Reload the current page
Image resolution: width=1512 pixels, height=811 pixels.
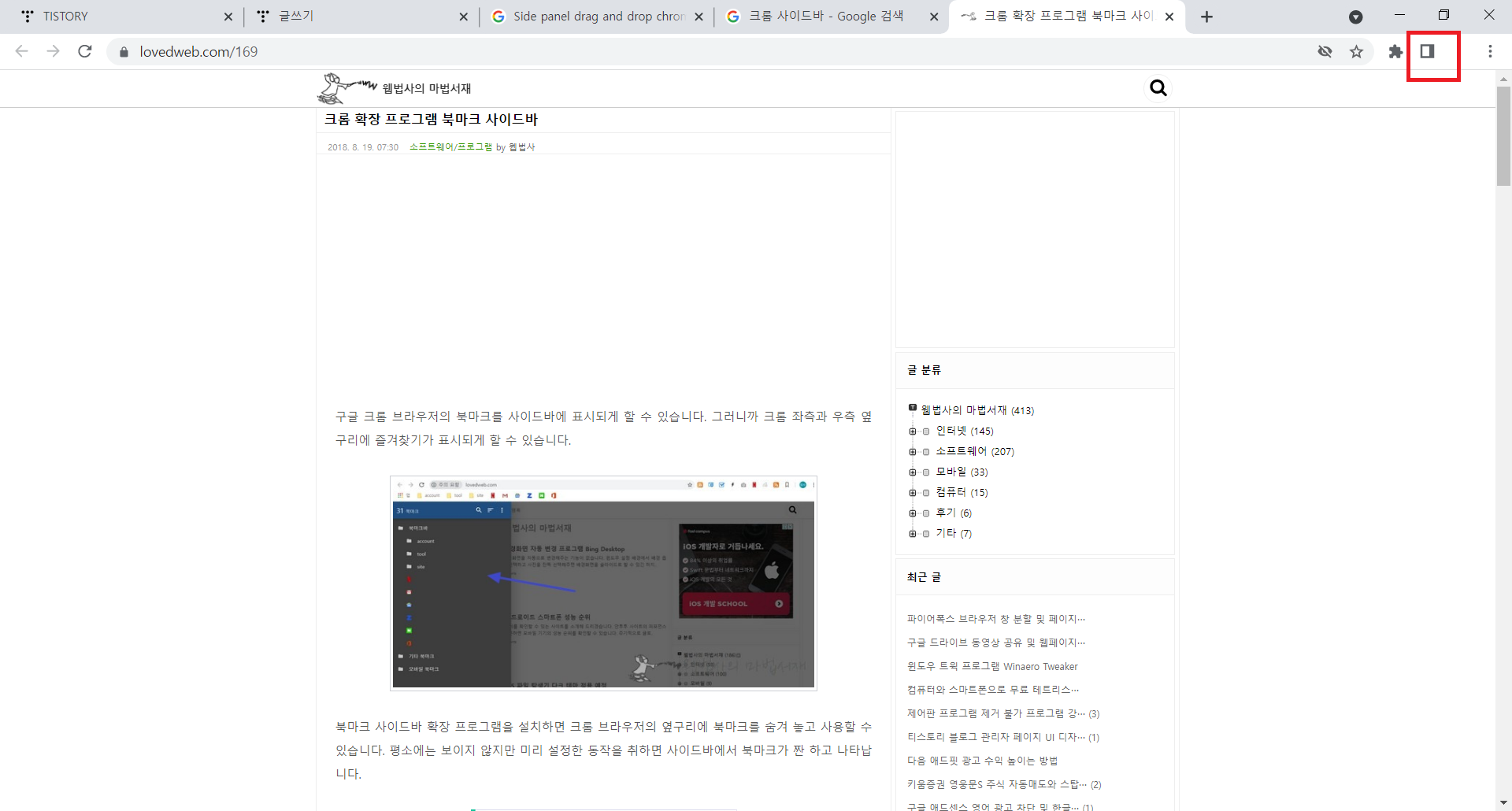pos(85,51)
